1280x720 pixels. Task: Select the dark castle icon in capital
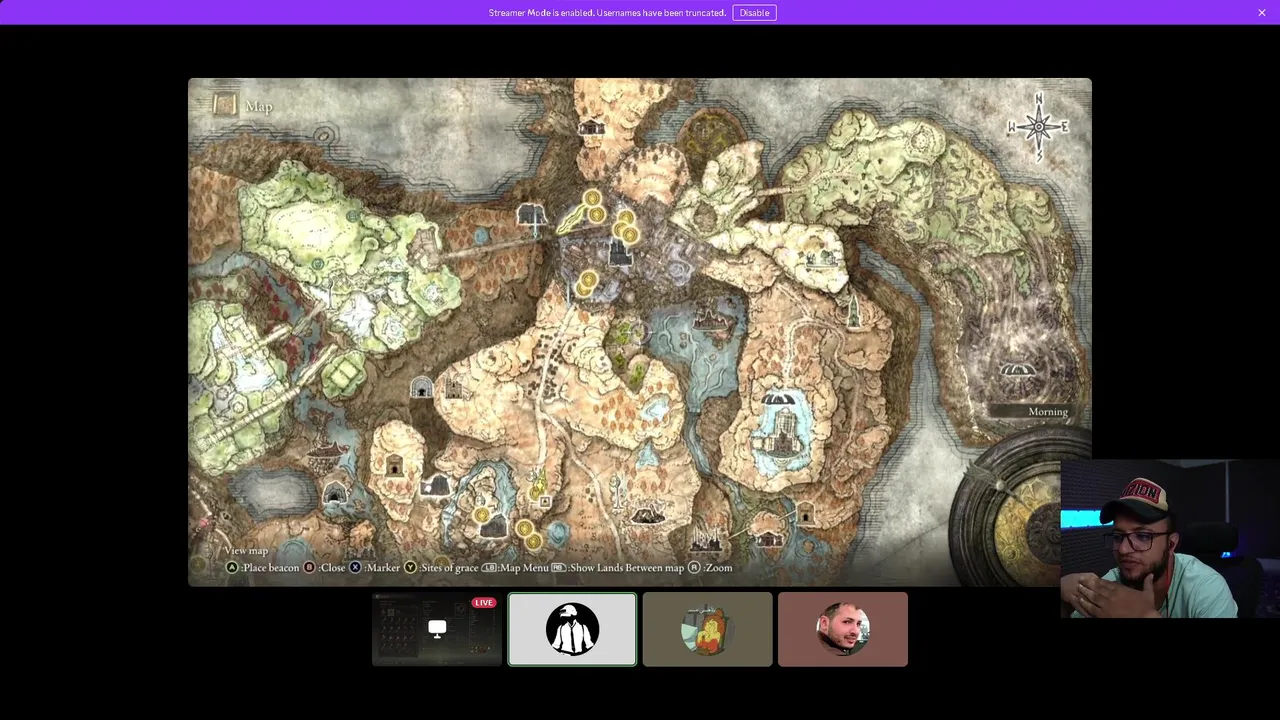click(x=620, y=254)
